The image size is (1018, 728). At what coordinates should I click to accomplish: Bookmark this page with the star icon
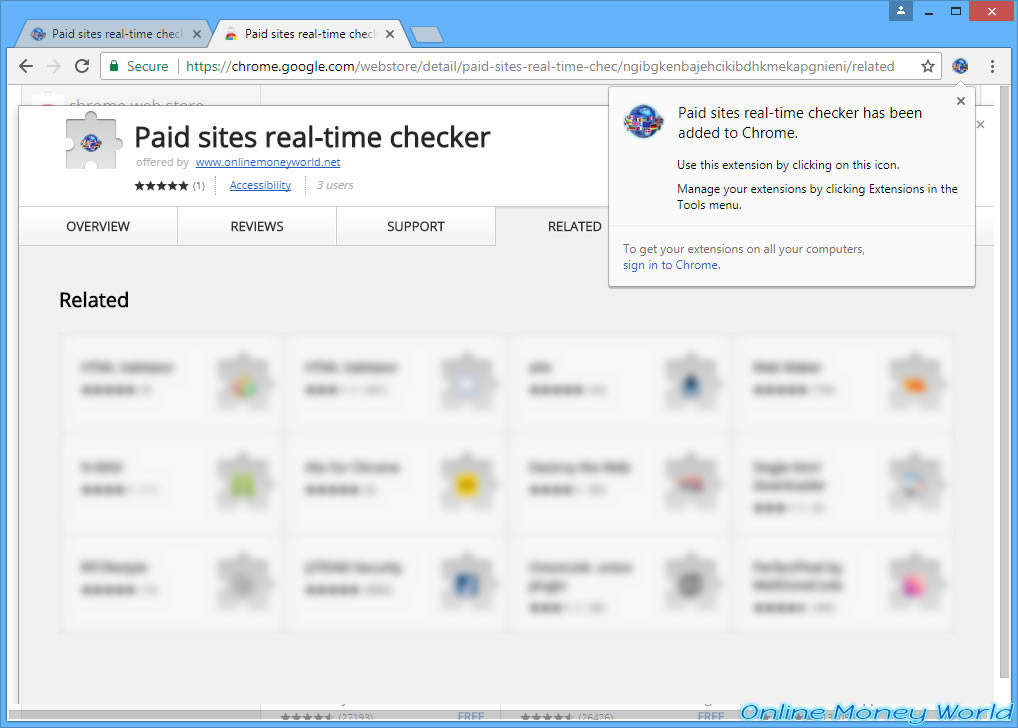coord(928,66)
